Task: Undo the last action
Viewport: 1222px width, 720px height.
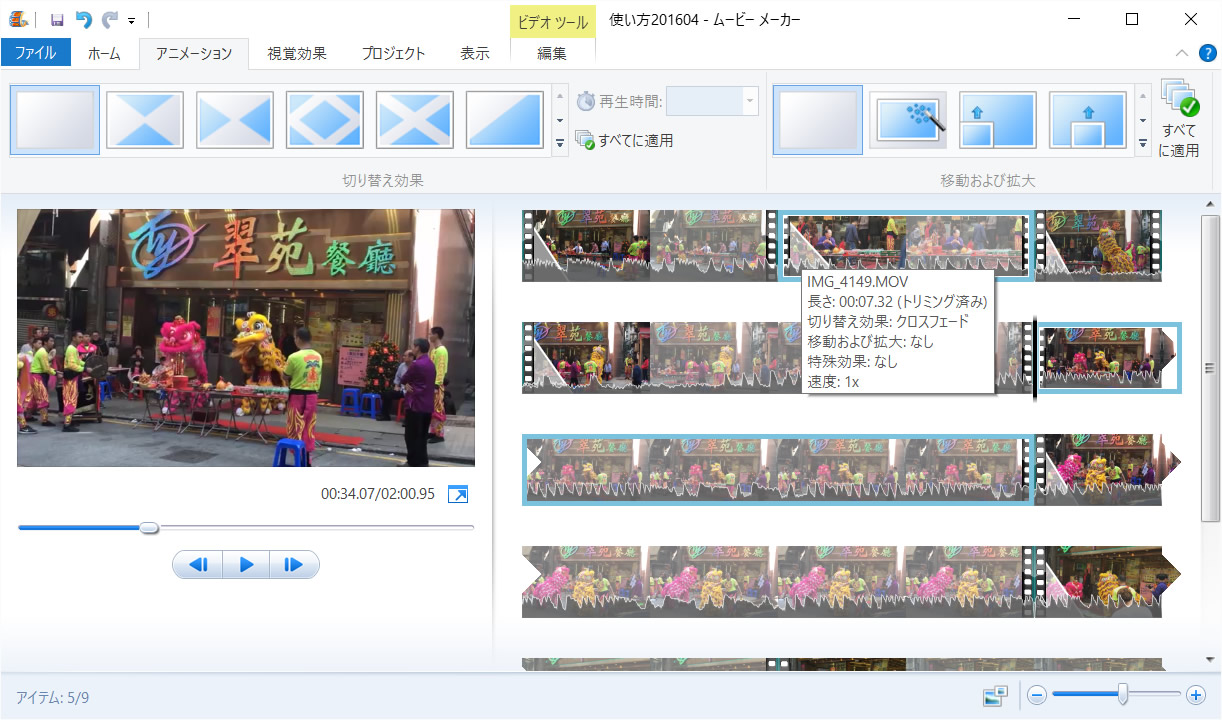Action: pyautogui.click(x=84, y=19)
